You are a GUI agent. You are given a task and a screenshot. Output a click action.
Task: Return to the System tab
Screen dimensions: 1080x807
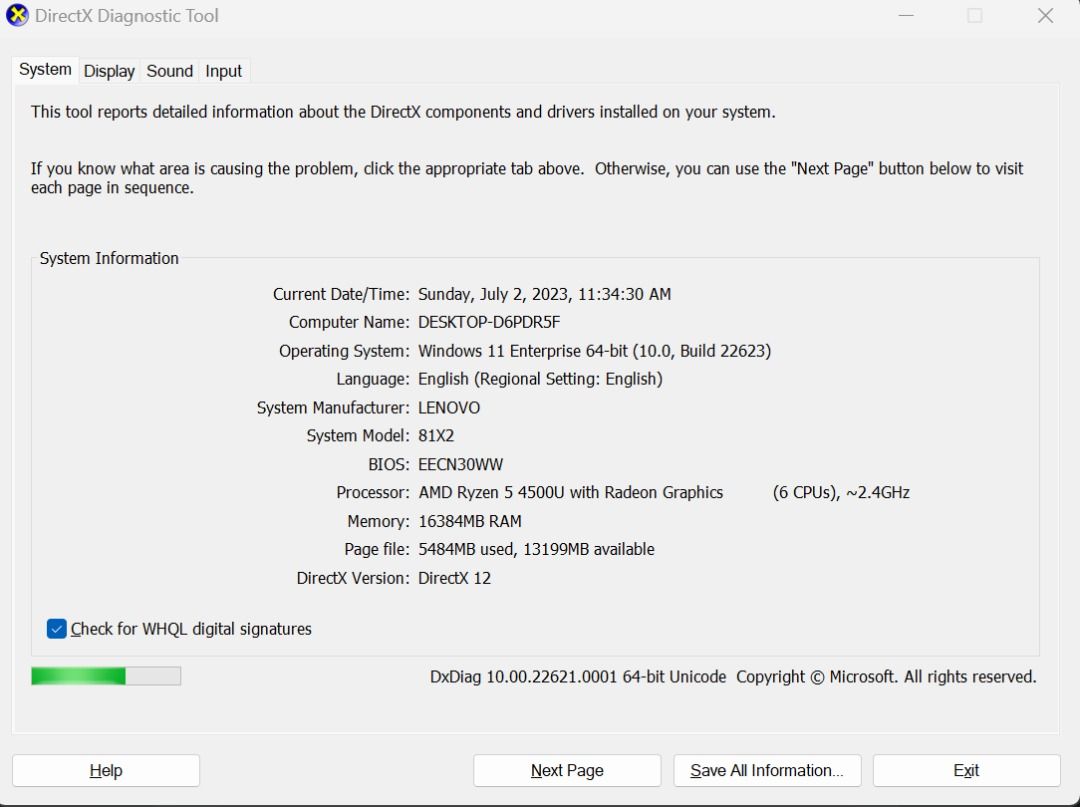(44, 70)
